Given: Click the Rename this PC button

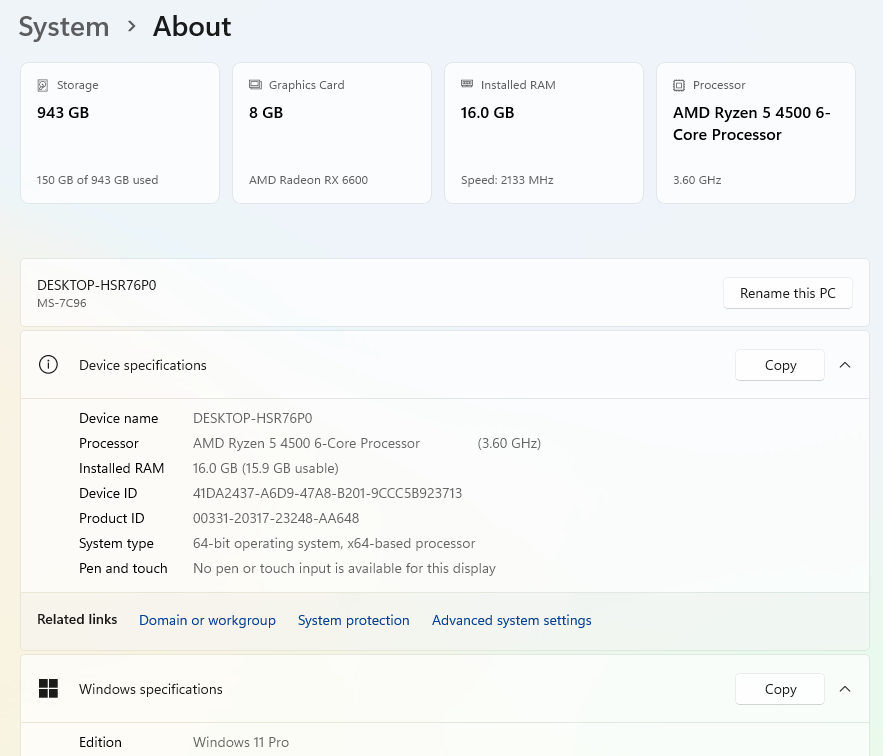Looking at the screenshot, I should (x=787, y=293).
